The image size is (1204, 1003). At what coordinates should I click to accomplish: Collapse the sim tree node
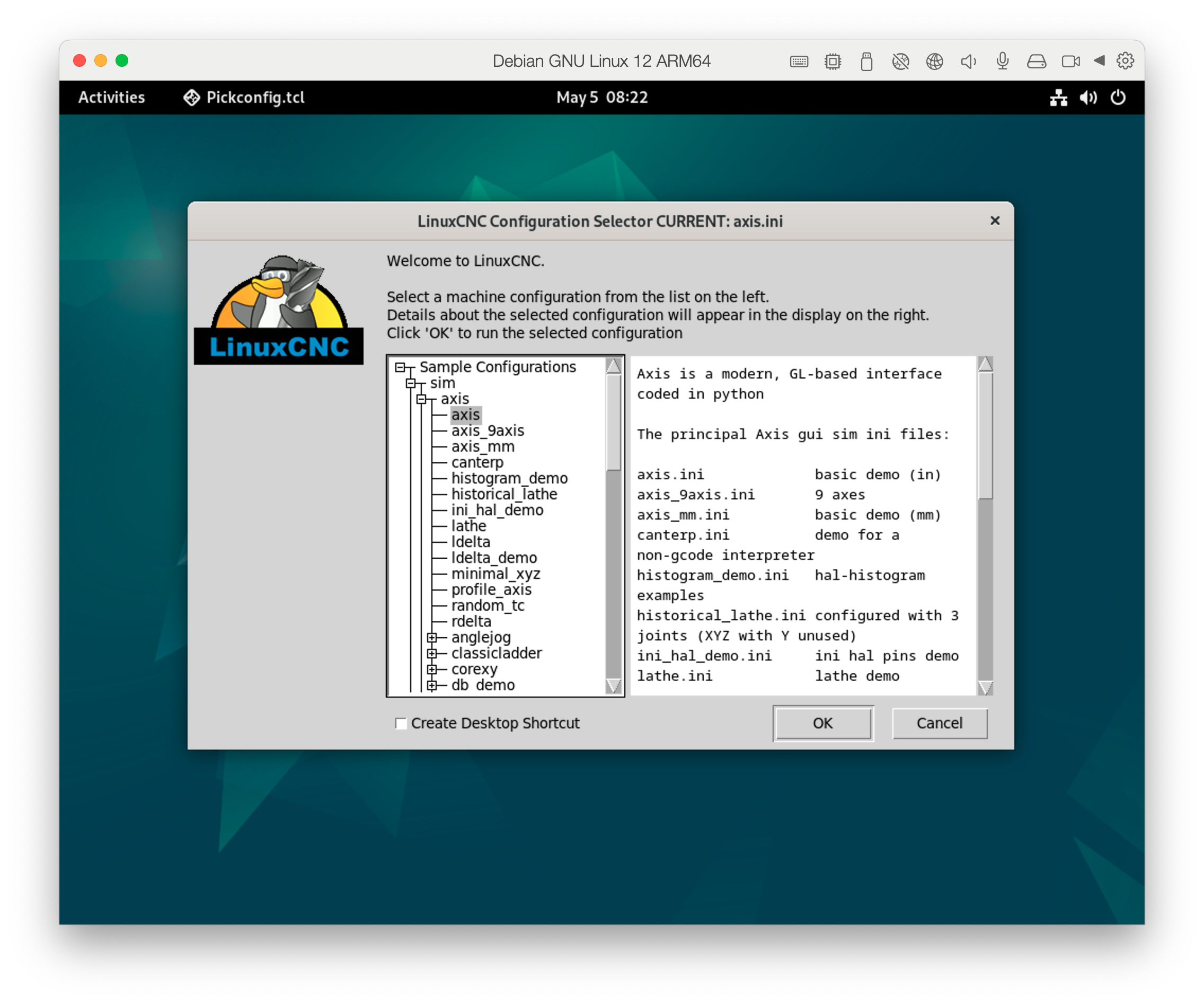tap(411, 383)
